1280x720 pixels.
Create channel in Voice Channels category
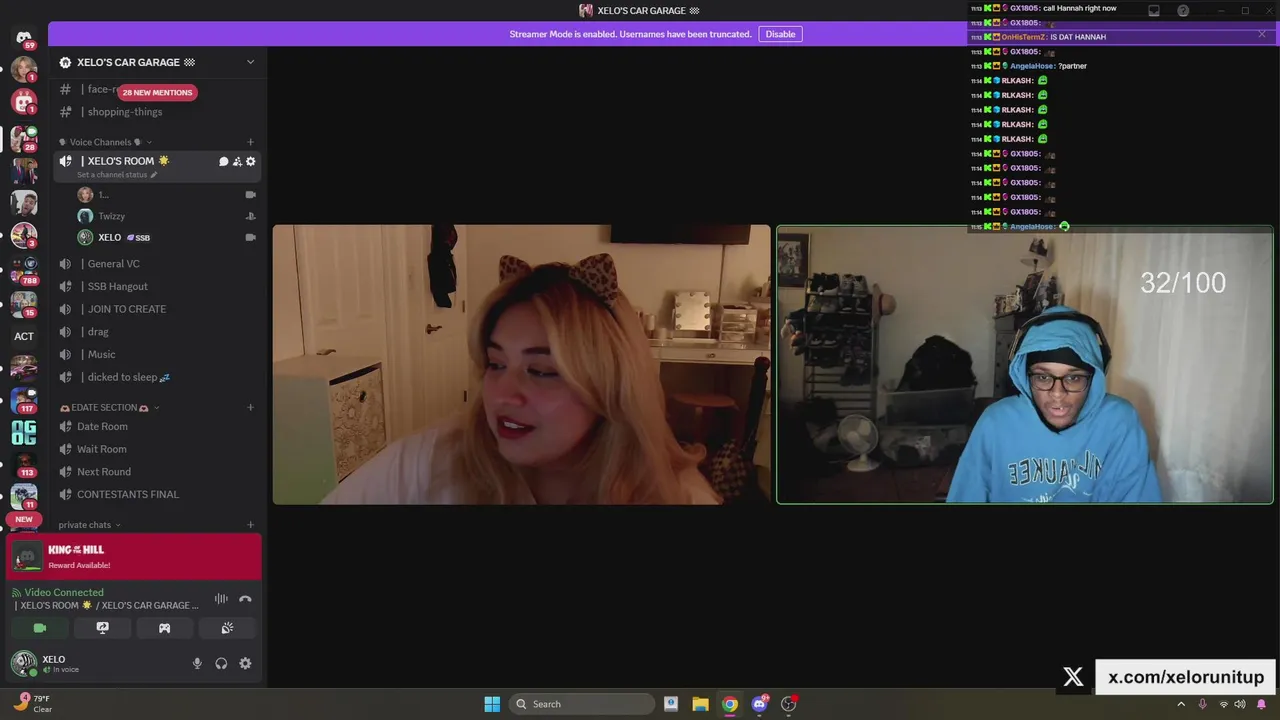(250, 142)
